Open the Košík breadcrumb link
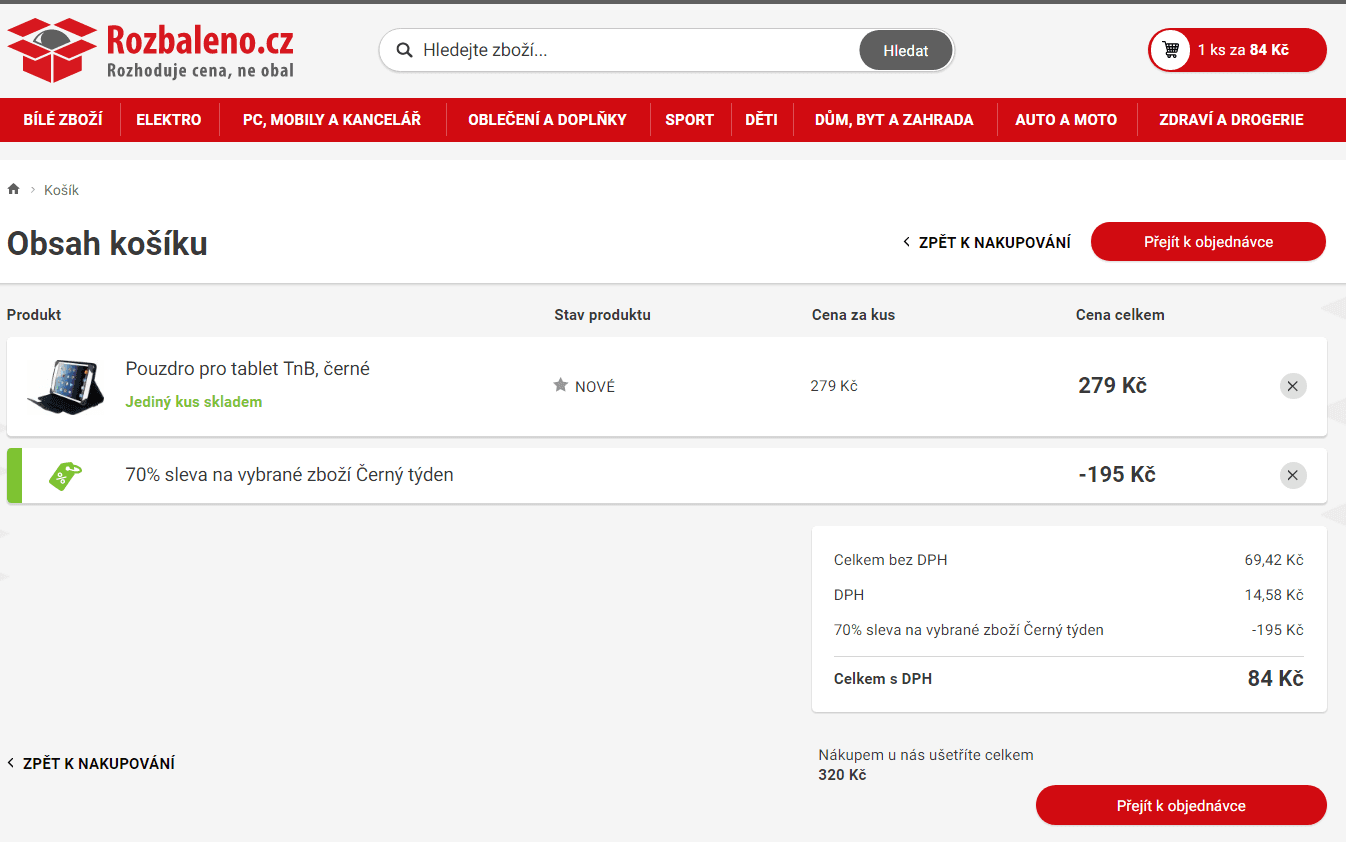1346x842 pixels. 63,189
